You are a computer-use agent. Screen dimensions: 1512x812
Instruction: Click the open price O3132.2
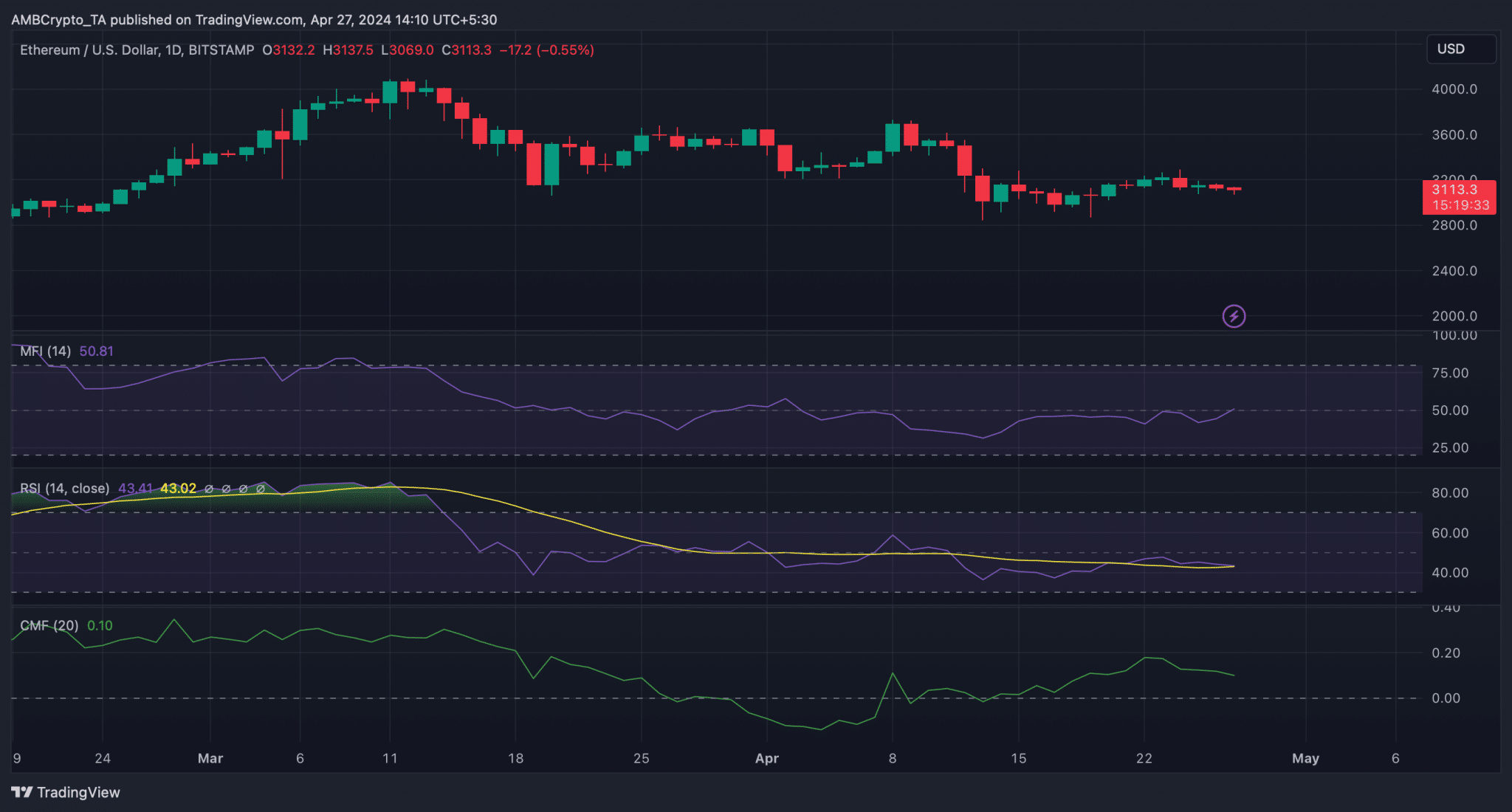289,50
